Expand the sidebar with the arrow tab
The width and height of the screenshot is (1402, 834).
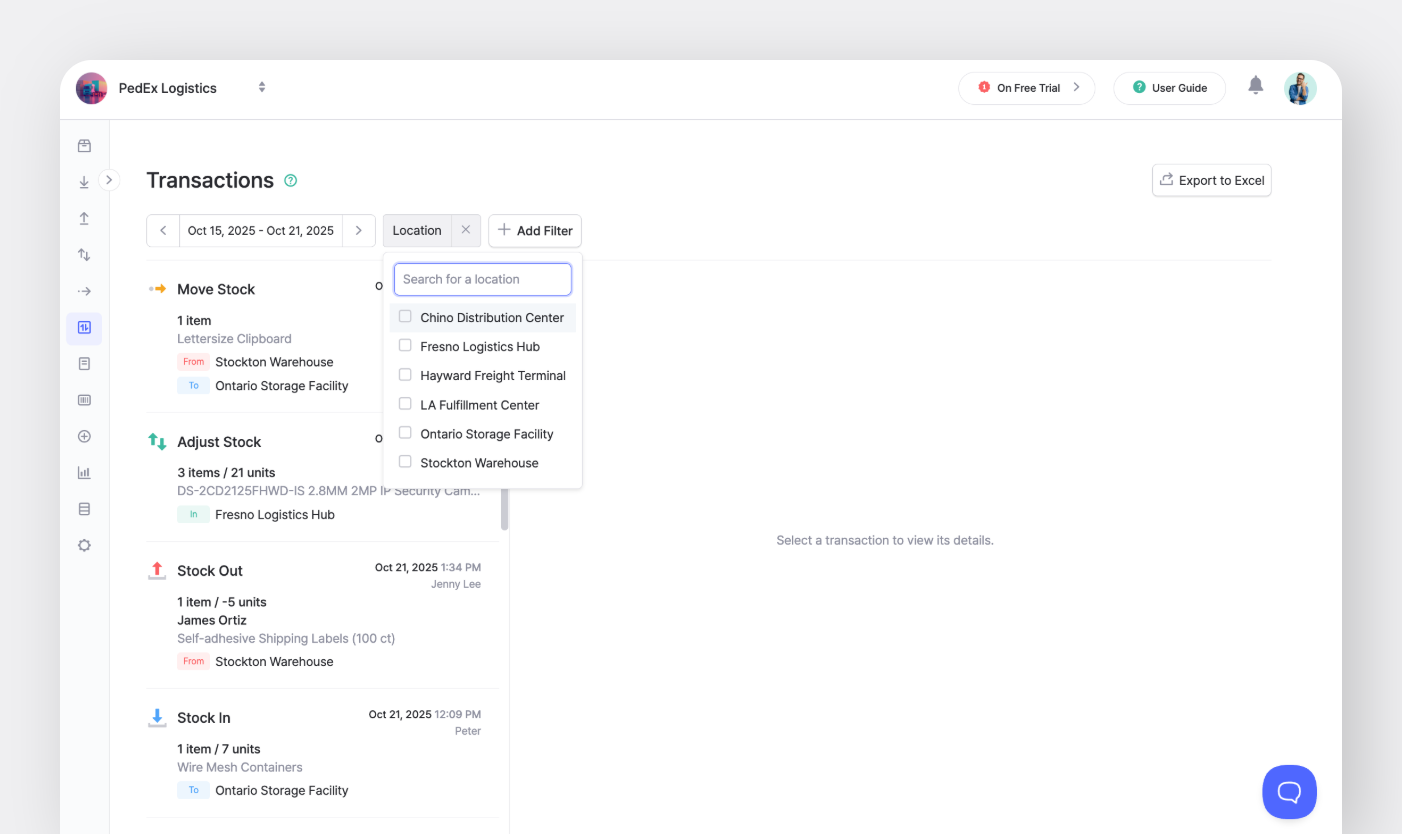click(108, 180)
